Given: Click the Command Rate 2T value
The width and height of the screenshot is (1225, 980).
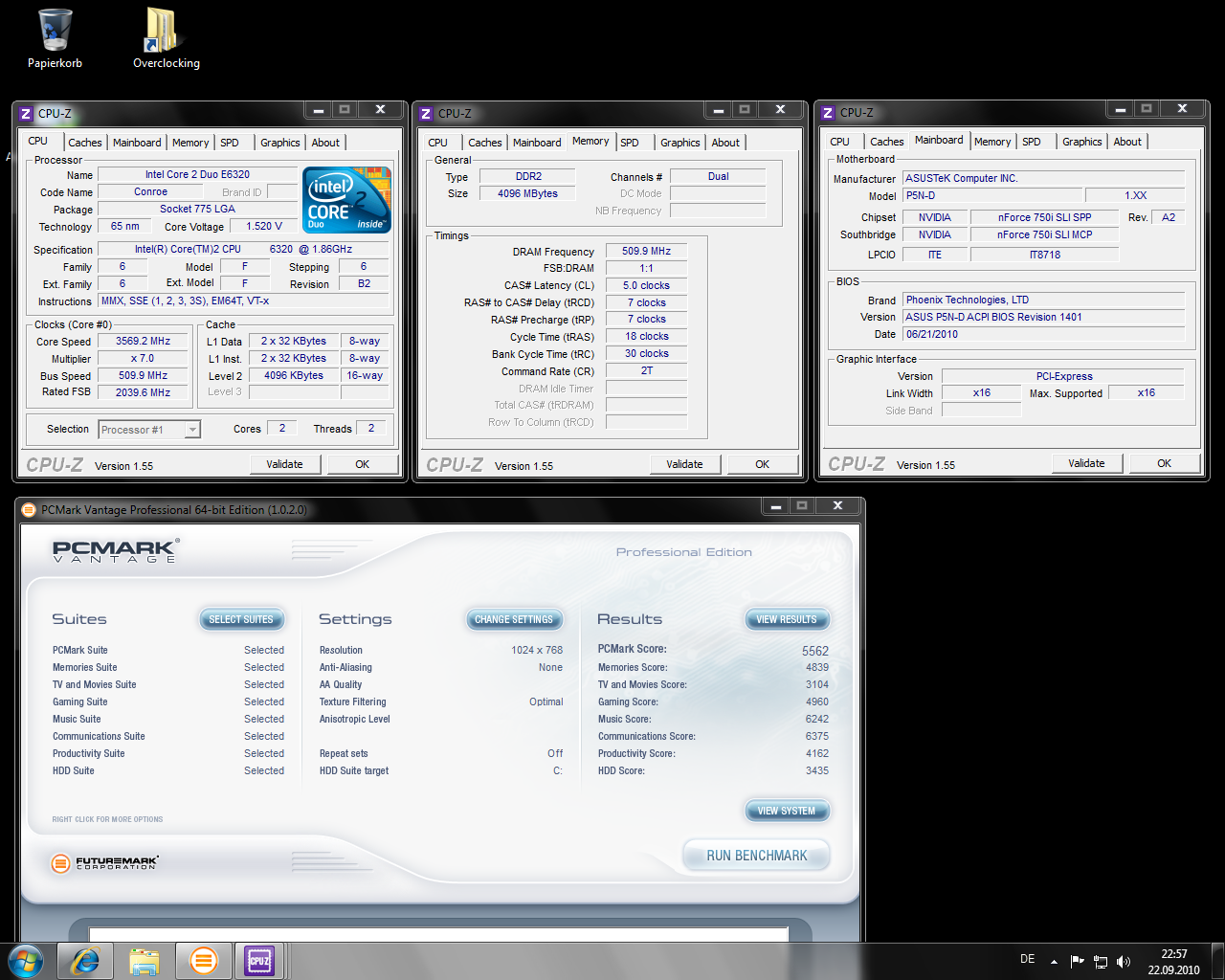Looking at the screenshot, I should point(646,371).
